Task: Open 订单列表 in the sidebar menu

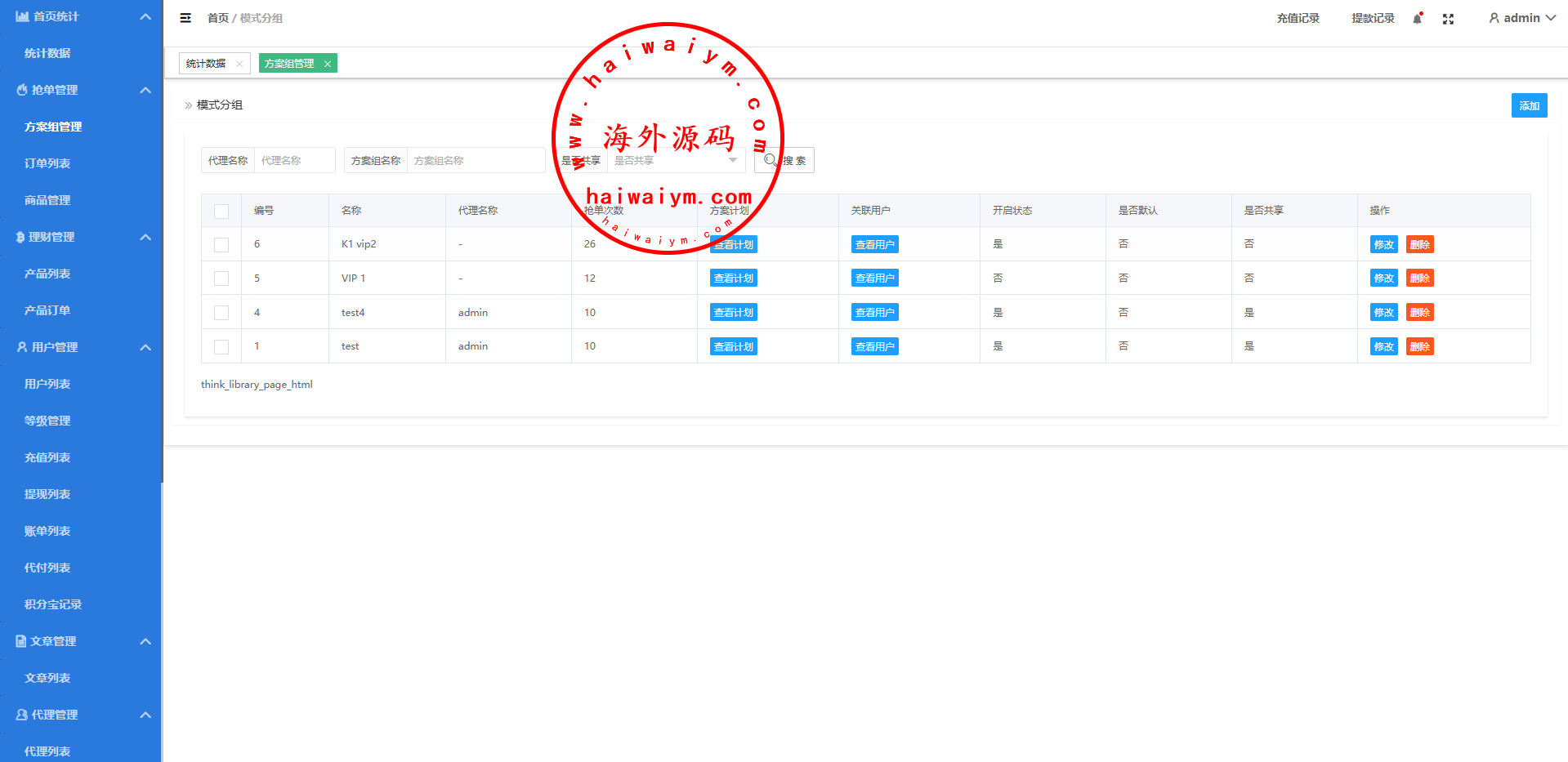Action: pos(47,163)
